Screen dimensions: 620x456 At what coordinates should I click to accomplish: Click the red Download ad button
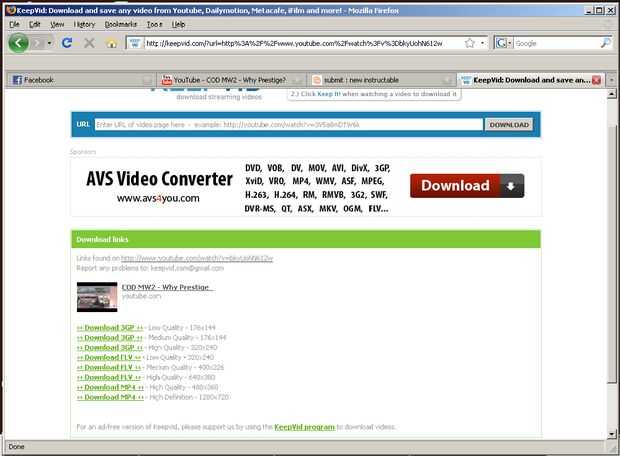(x=467, y=185)
